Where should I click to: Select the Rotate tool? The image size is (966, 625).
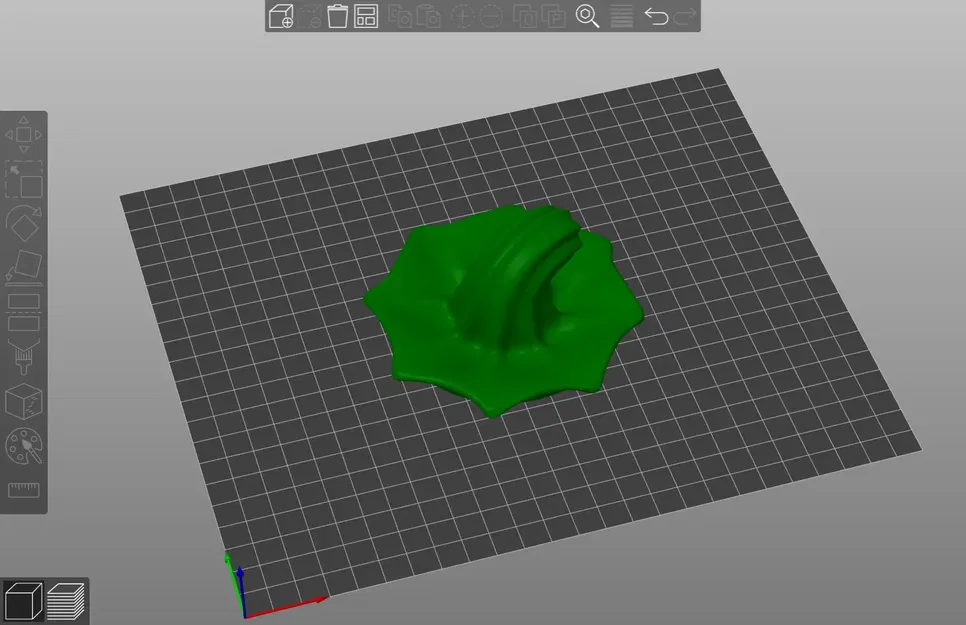[x=23, y=223]
